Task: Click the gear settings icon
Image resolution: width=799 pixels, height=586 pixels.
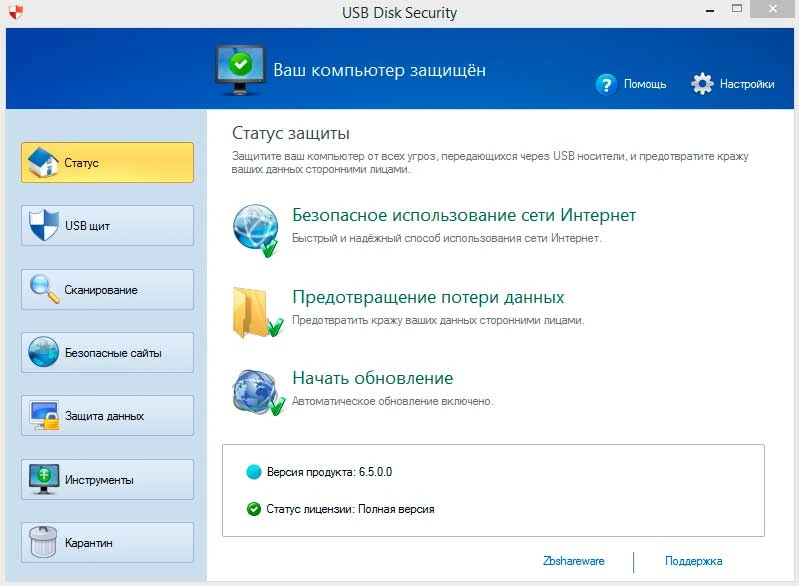Action: point(702,84)
